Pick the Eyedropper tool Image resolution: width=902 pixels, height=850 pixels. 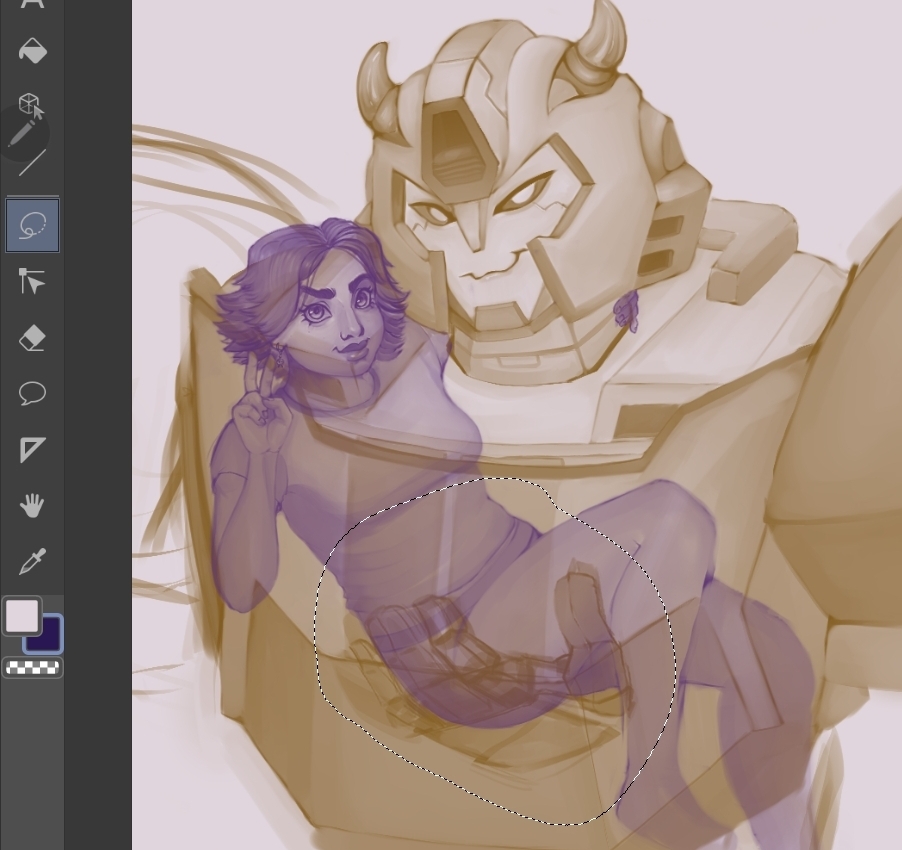pyautogui.click(x=32, y=561)
